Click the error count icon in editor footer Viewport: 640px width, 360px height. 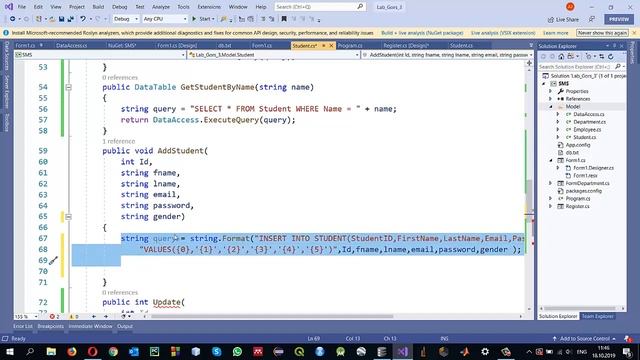(x=52, y=316)
